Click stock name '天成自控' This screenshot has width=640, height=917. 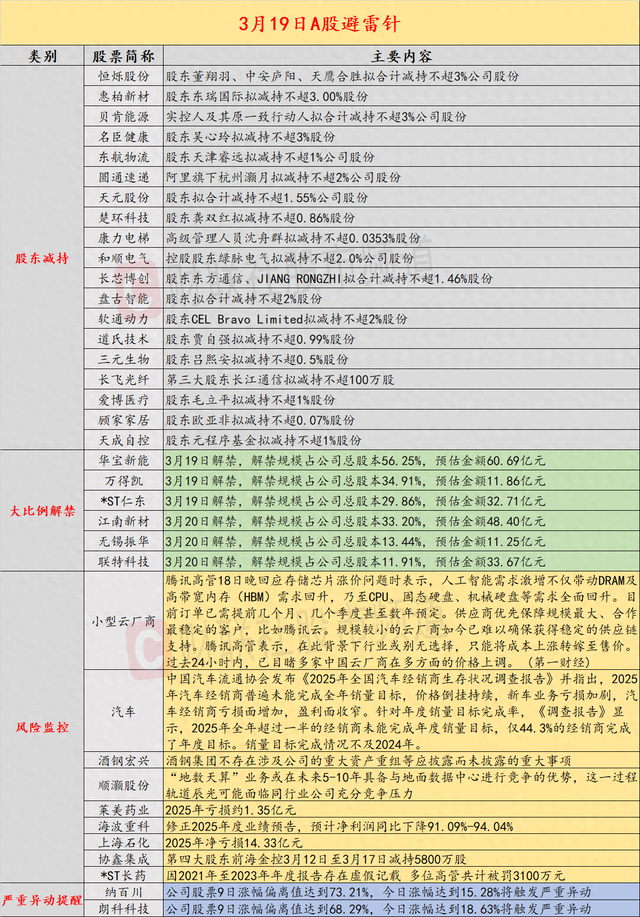tap(123, 440)
